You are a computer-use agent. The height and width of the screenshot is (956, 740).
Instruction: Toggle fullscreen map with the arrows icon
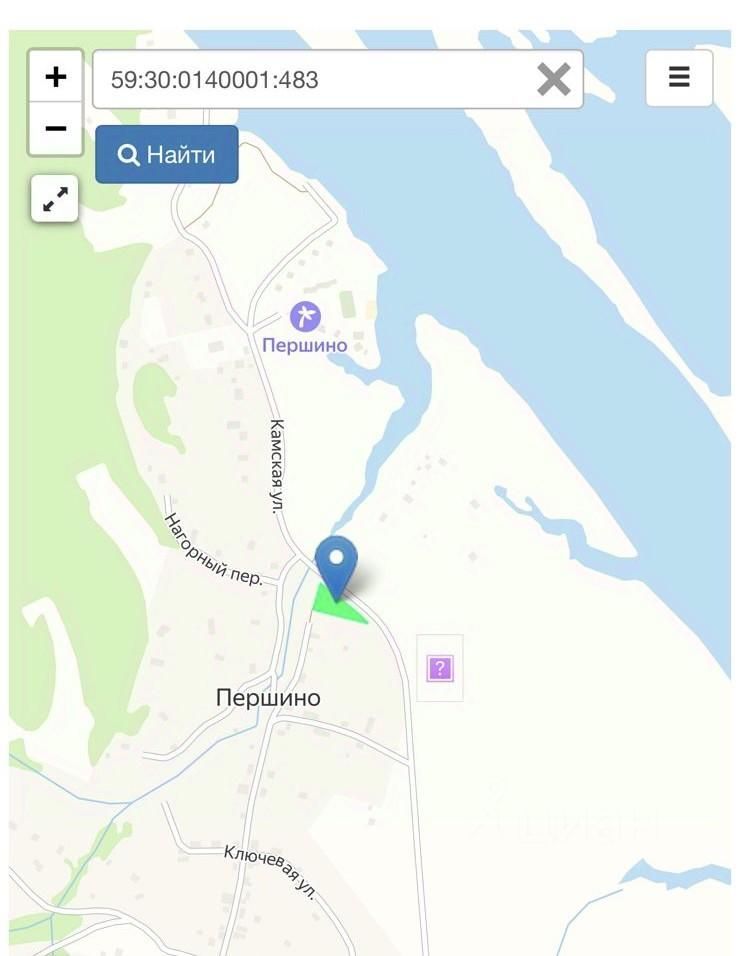(55, 199)
